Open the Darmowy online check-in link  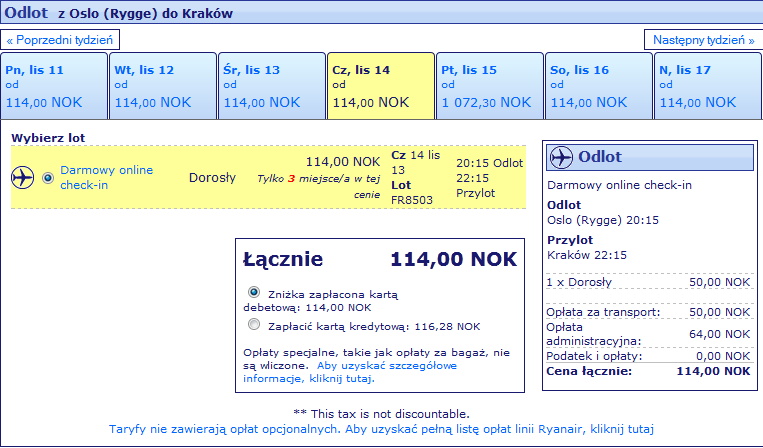(x=107, y=178)
